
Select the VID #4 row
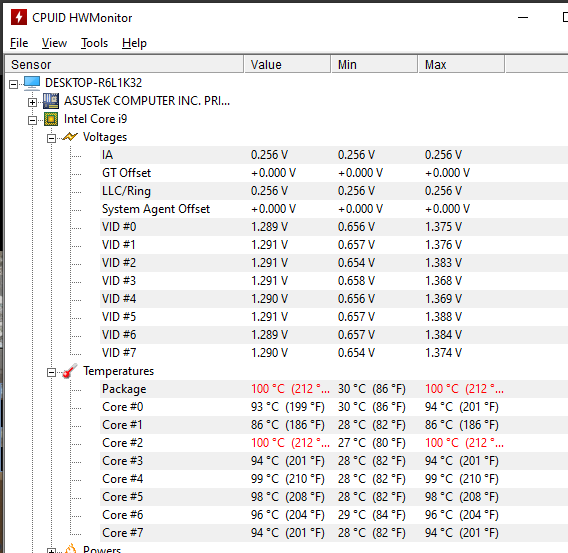[333, 299]
